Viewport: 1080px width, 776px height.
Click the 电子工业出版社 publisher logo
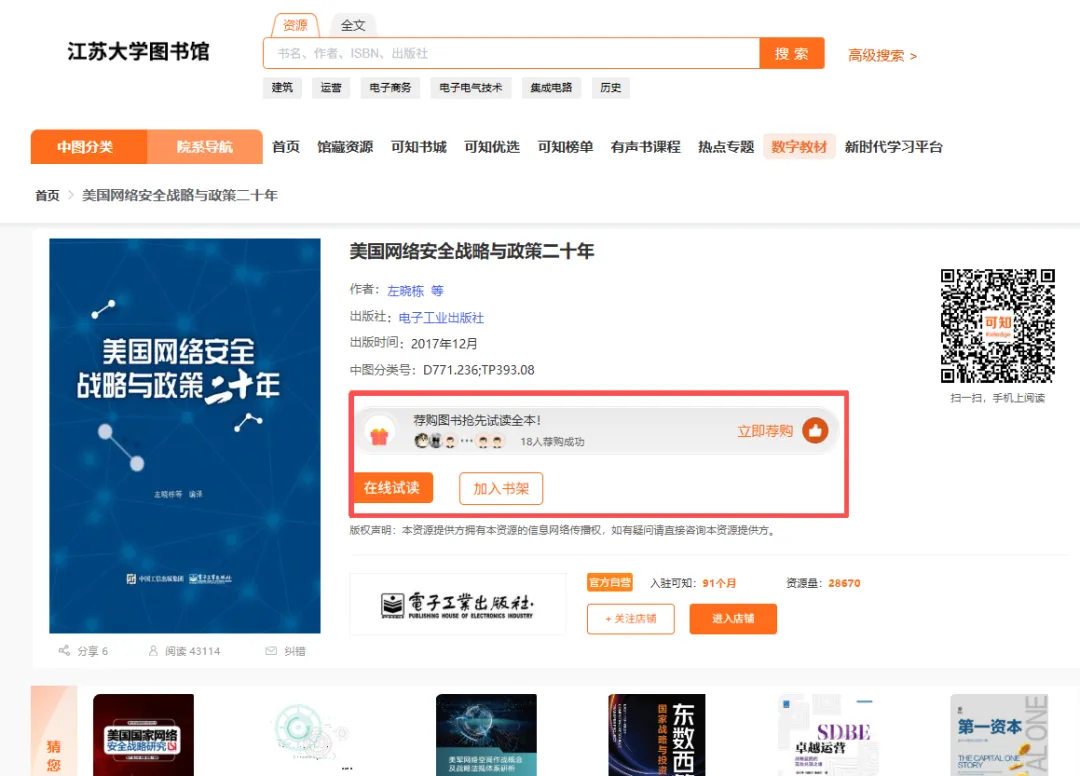click(x=457, y=604)
